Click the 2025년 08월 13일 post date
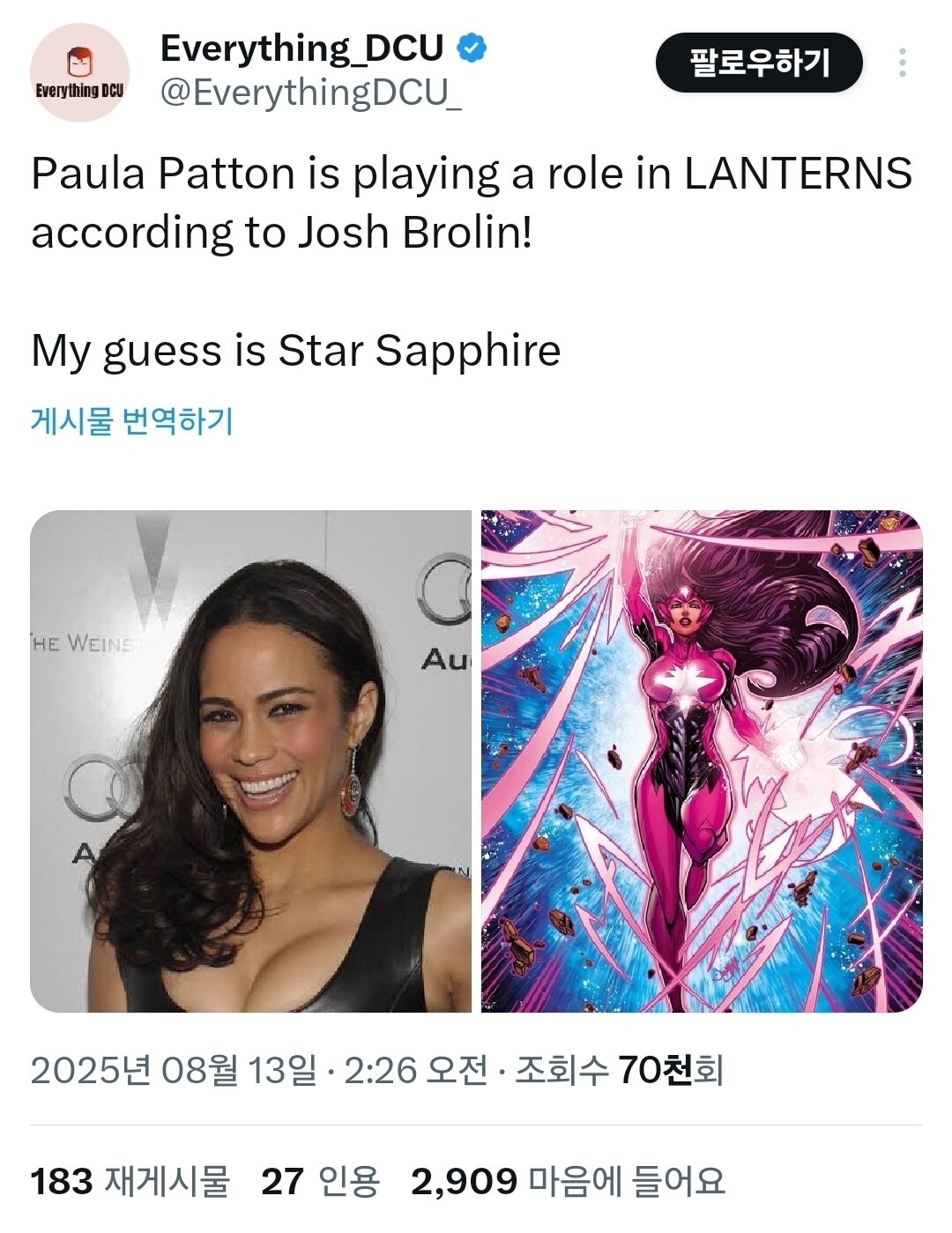 point(173,1070)
